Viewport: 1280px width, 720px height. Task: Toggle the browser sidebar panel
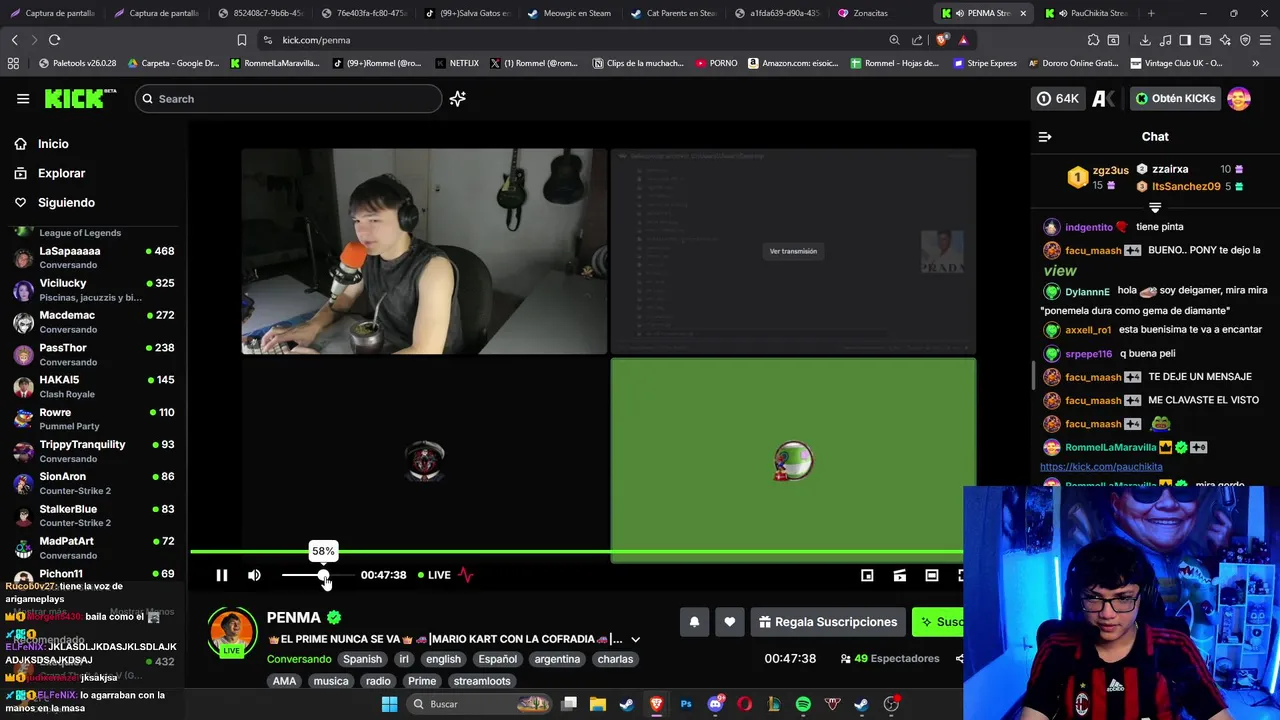coord(1185,40)
